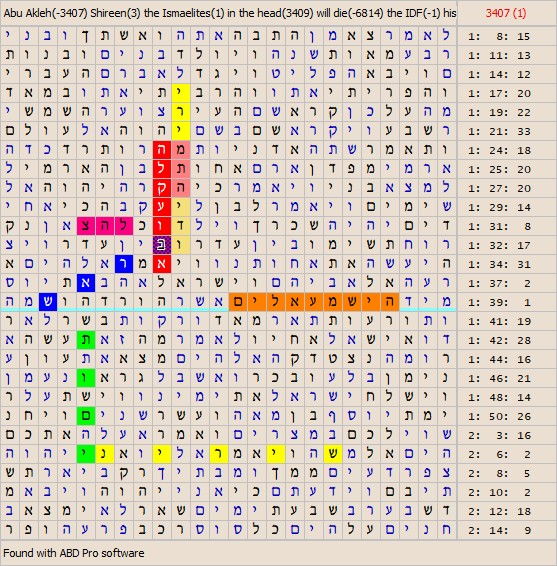Select green highlighted ו cell in row 1:46:21
This screenshot has height=566, width=557.
coord(86,378)
